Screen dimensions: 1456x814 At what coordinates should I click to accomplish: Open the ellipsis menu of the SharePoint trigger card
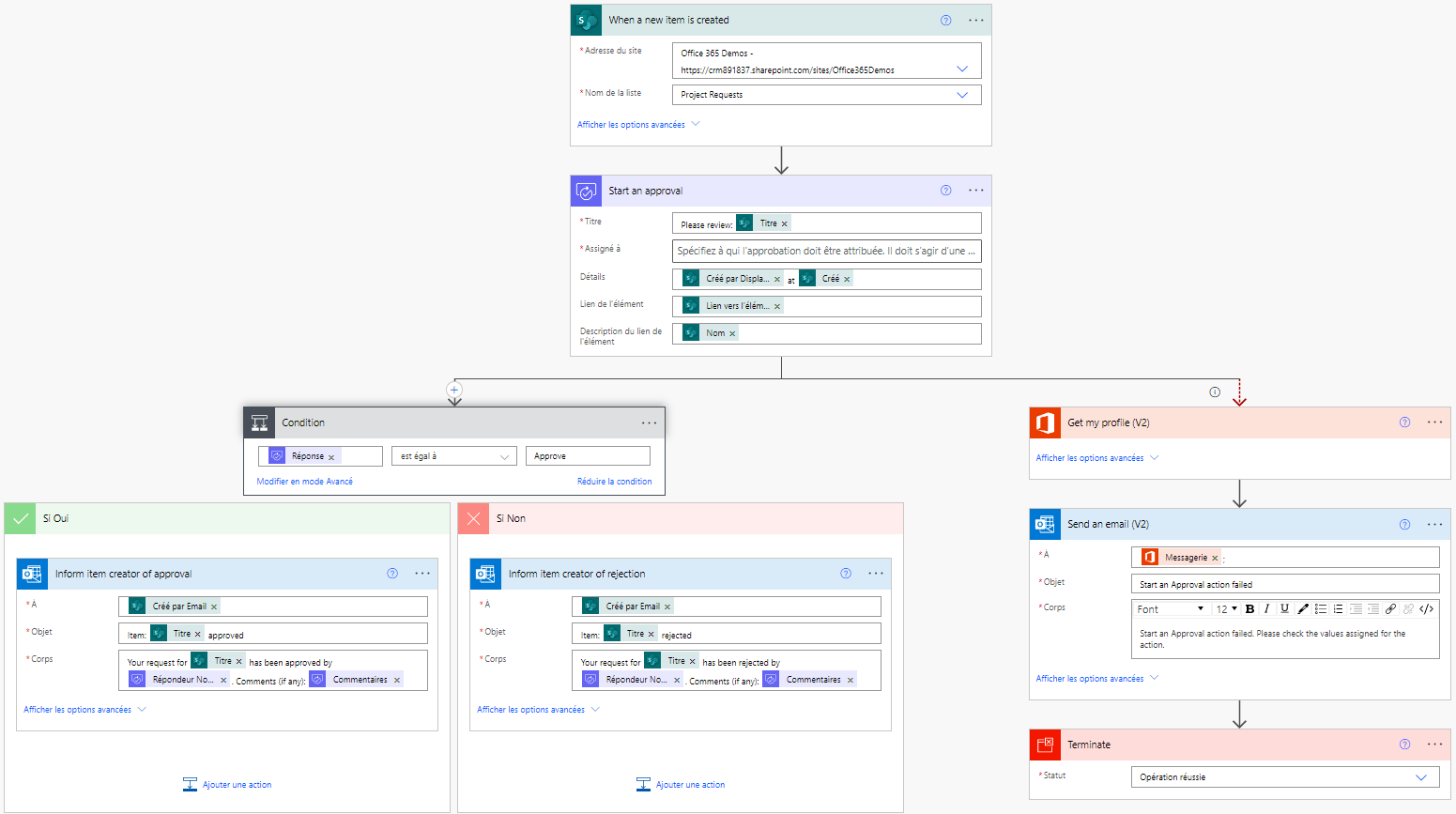point(976,20)
